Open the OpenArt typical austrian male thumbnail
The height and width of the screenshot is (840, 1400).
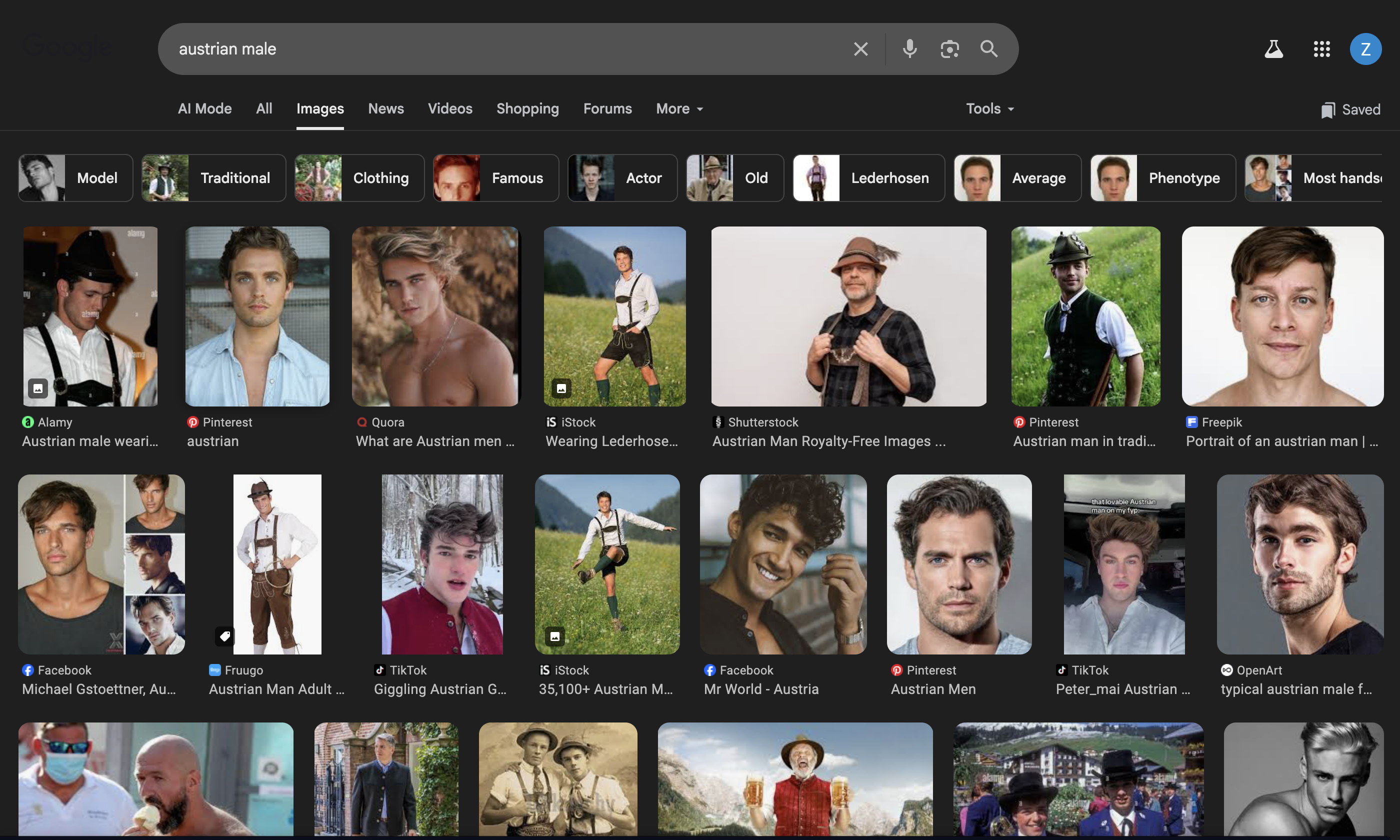1300,564
